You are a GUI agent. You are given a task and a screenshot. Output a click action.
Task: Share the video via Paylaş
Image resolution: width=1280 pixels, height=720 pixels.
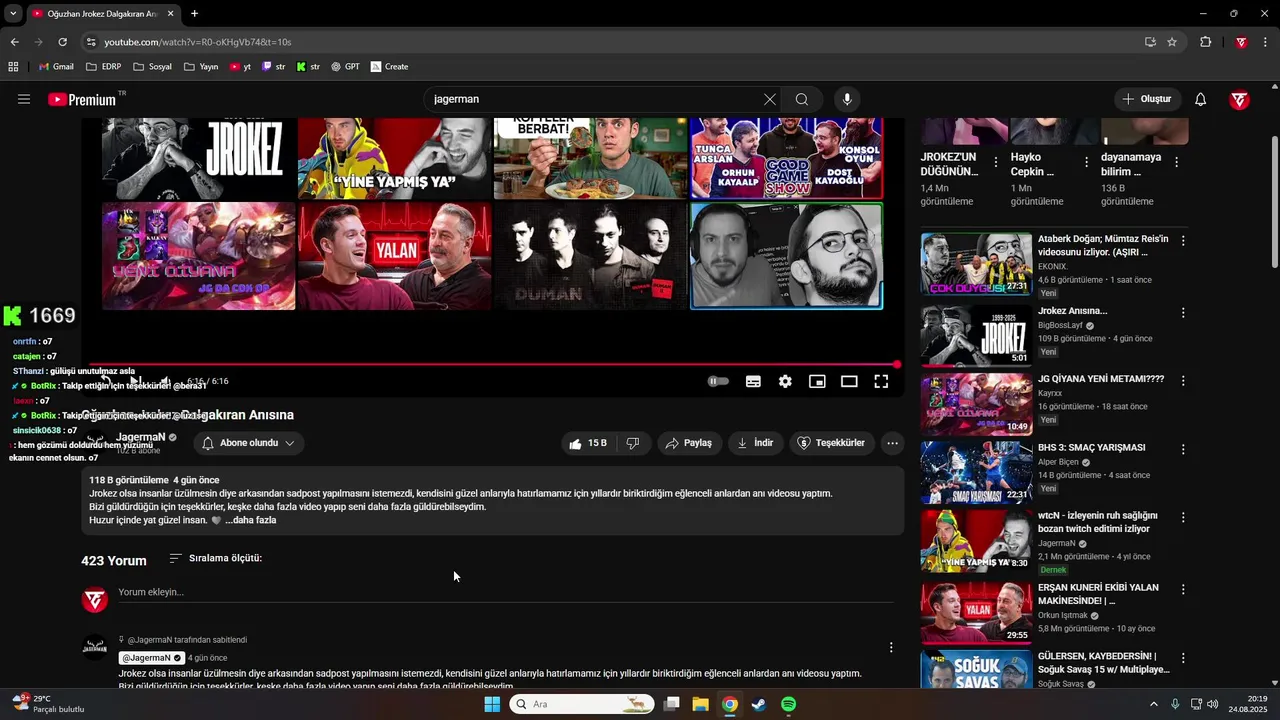coord(689,443)
